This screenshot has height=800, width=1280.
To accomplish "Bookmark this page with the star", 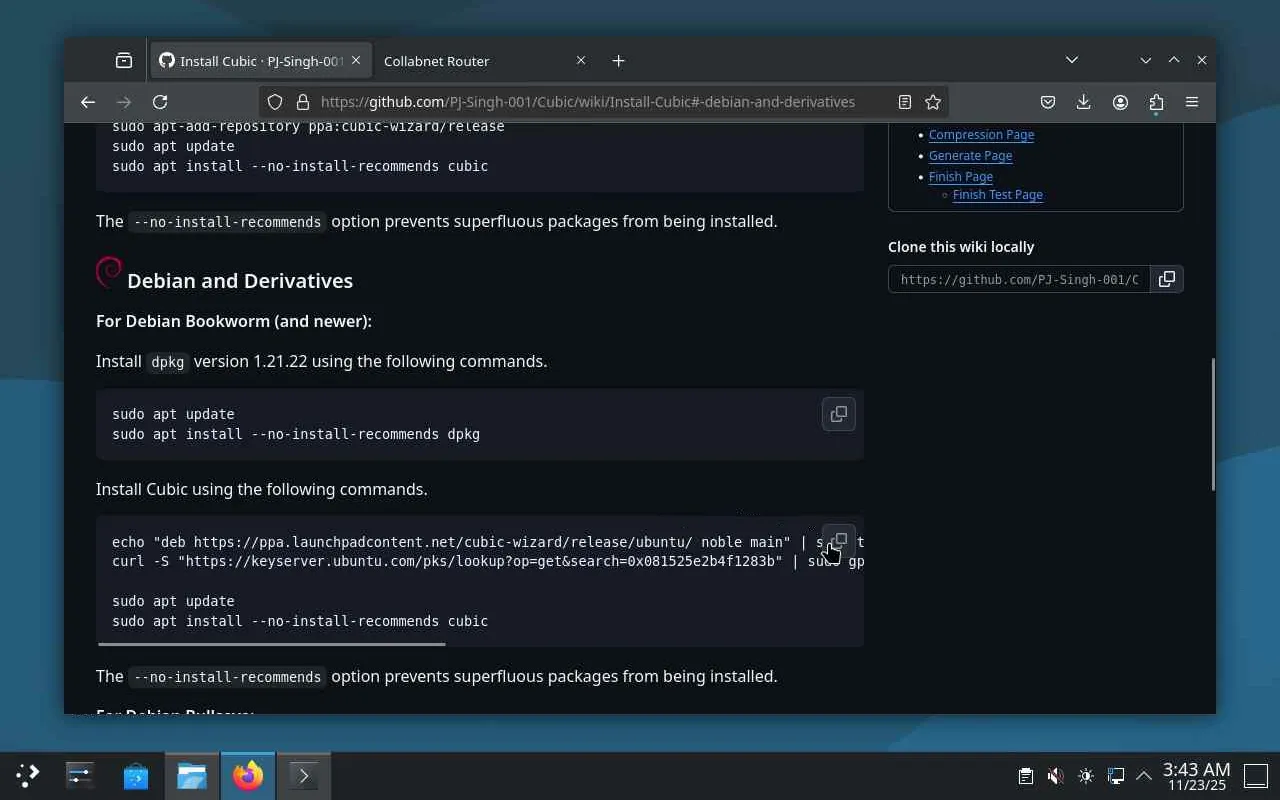I will point(933,102).
